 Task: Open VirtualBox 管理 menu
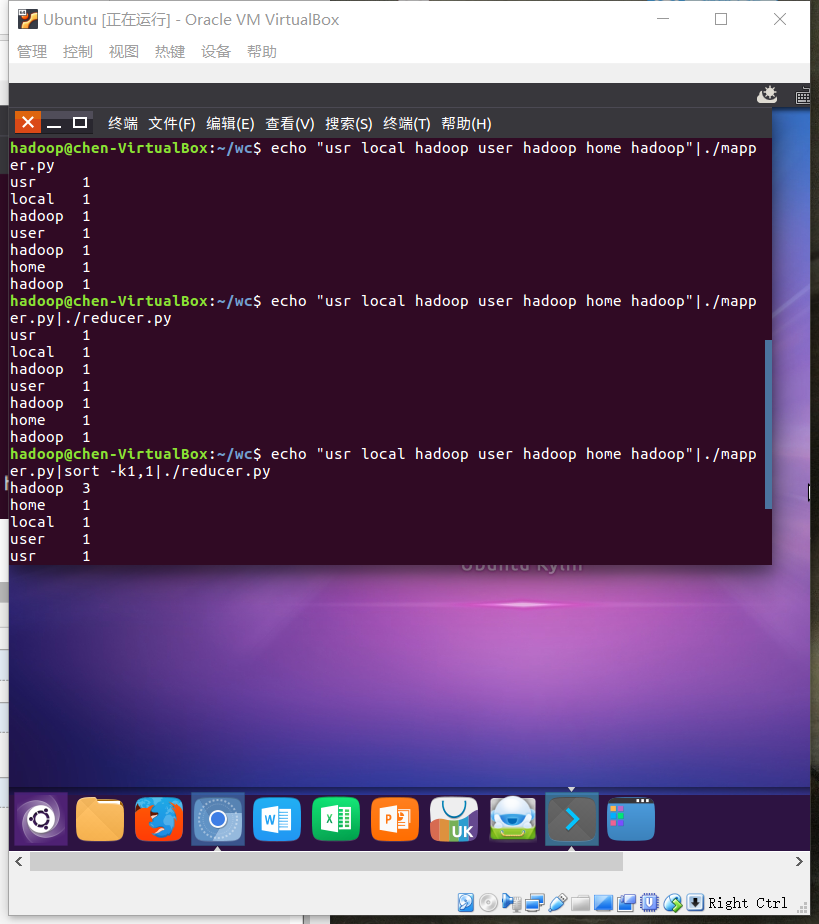(x=32, y=52)
